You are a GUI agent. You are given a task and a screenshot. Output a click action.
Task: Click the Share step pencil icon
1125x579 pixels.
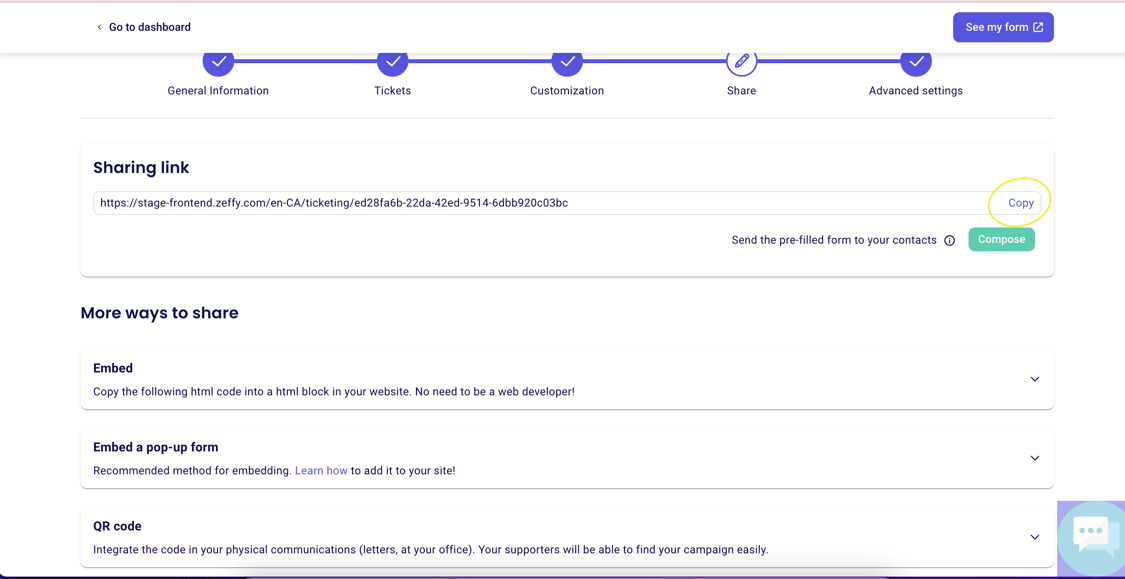[741, 63]
